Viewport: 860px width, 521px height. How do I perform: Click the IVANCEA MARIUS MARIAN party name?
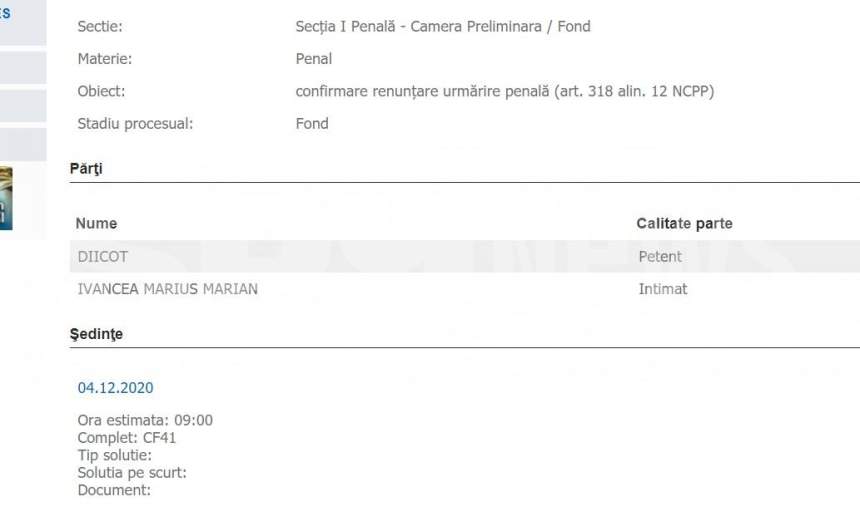[x=167, y=289]
